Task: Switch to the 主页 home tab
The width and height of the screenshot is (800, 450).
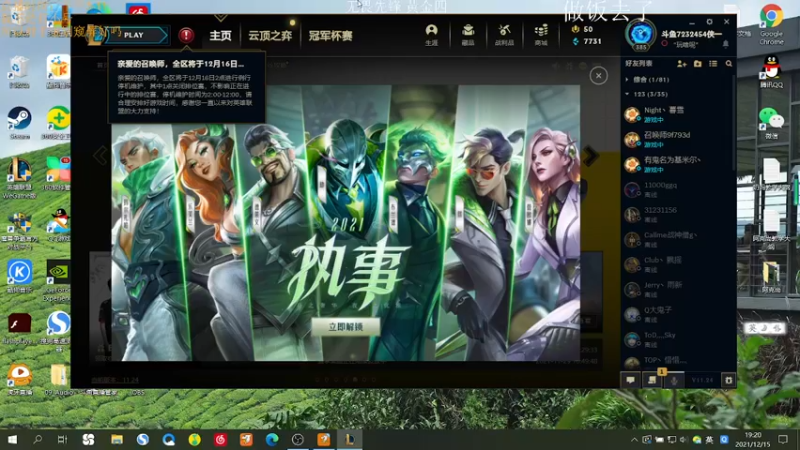Action: [220, 36]
